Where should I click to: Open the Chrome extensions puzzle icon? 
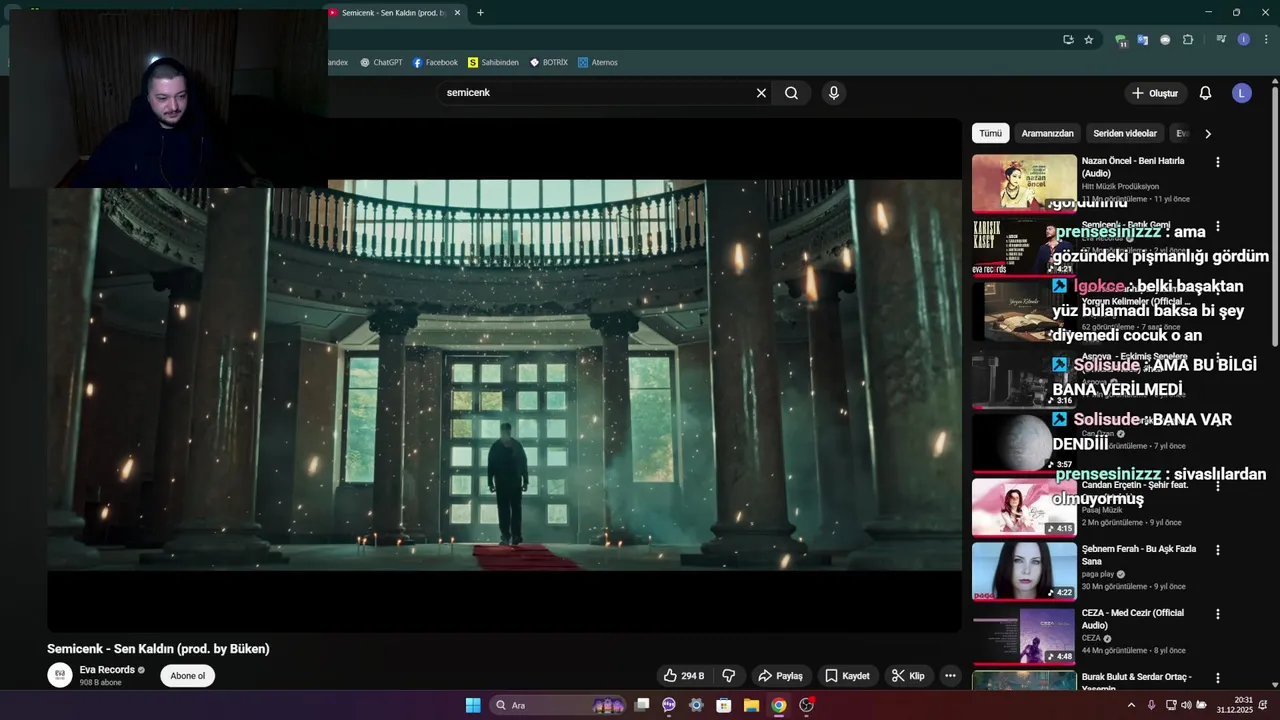click(x=1188, y=40)
